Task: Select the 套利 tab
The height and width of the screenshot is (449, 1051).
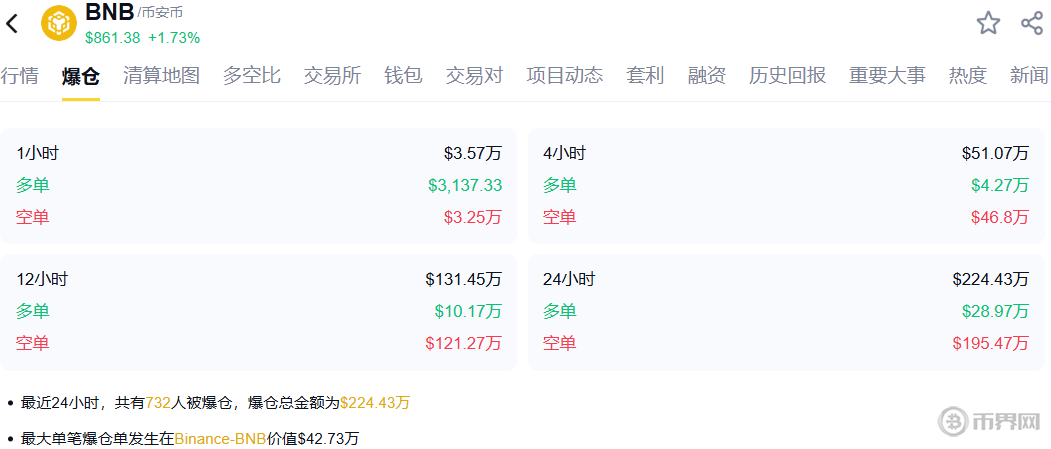Action: click(x=645, y=75)
